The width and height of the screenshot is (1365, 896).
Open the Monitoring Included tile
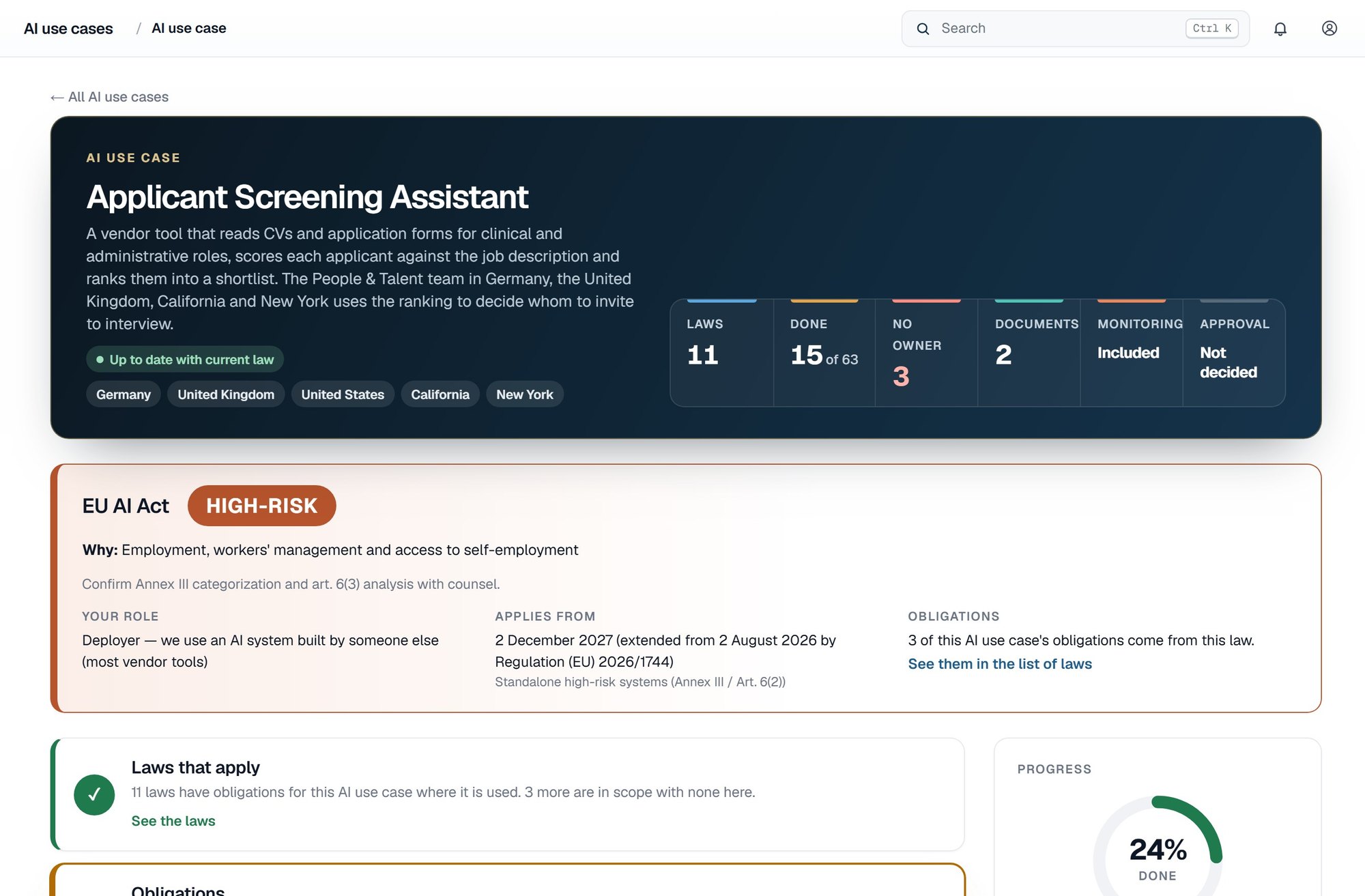coord(1132,353)
